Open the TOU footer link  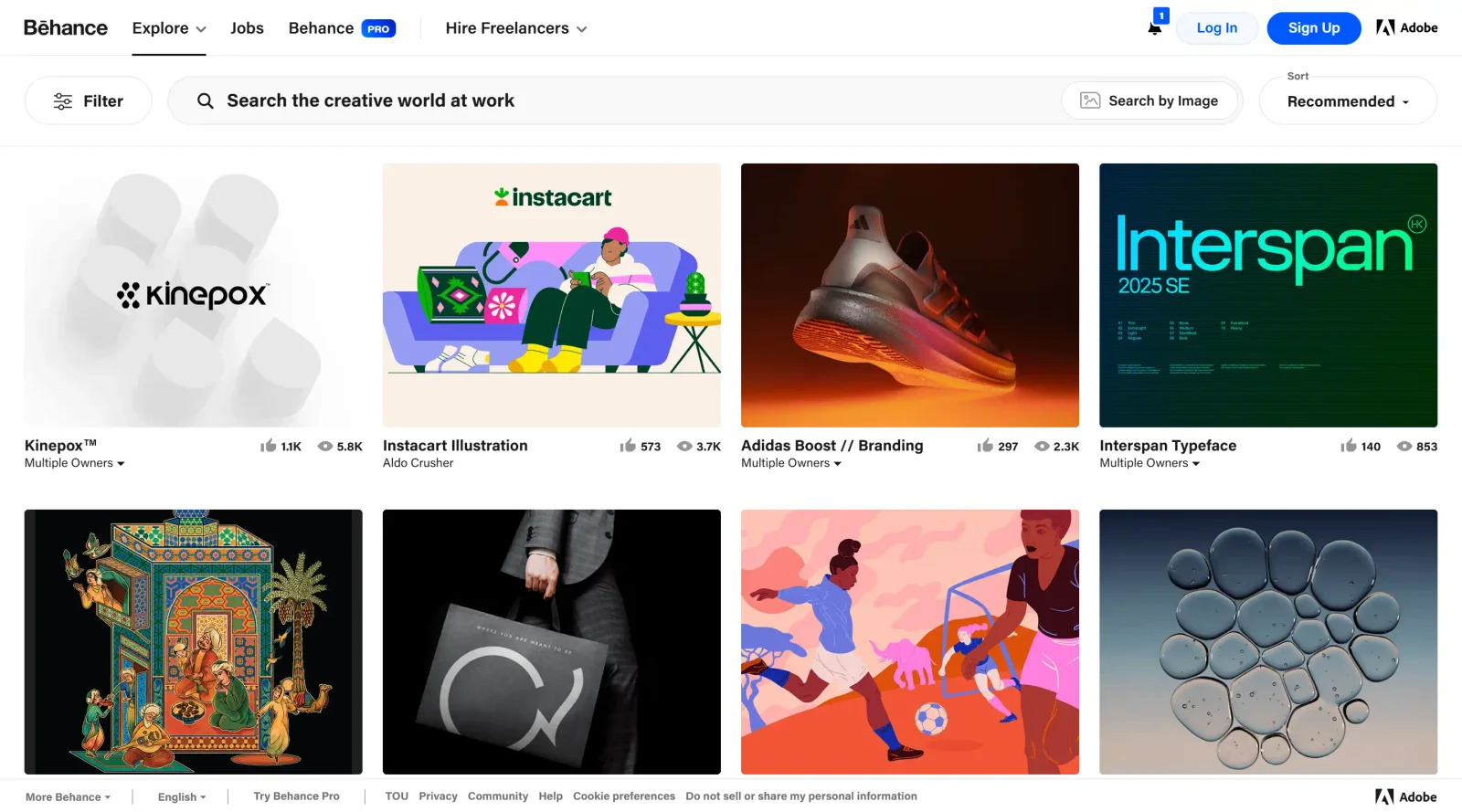[x=397, y=796]
